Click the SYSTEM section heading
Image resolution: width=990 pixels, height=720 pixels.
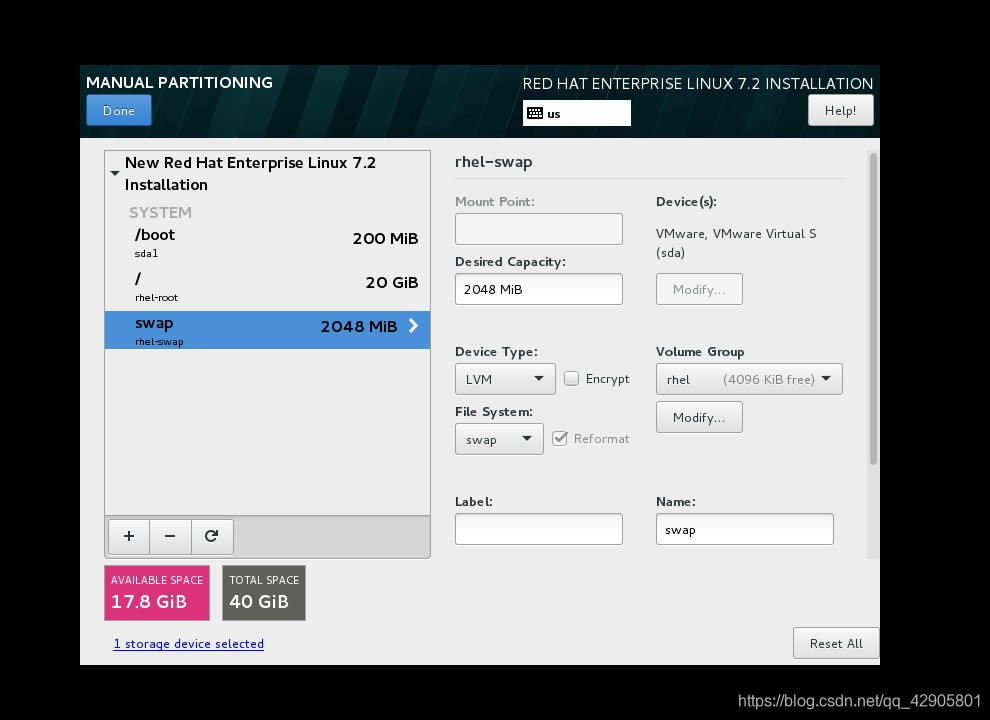coord(160,213)
